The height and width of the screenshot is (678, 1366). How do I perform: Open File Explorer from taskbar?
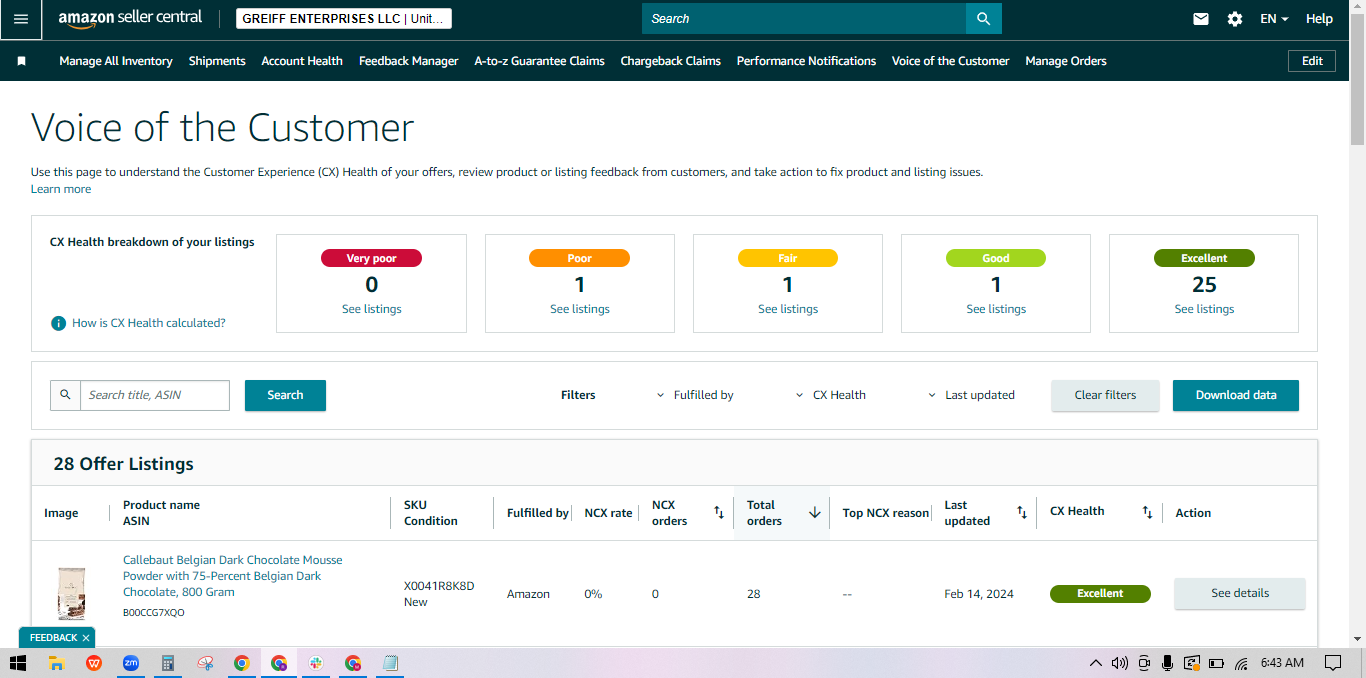pos(56,663)
